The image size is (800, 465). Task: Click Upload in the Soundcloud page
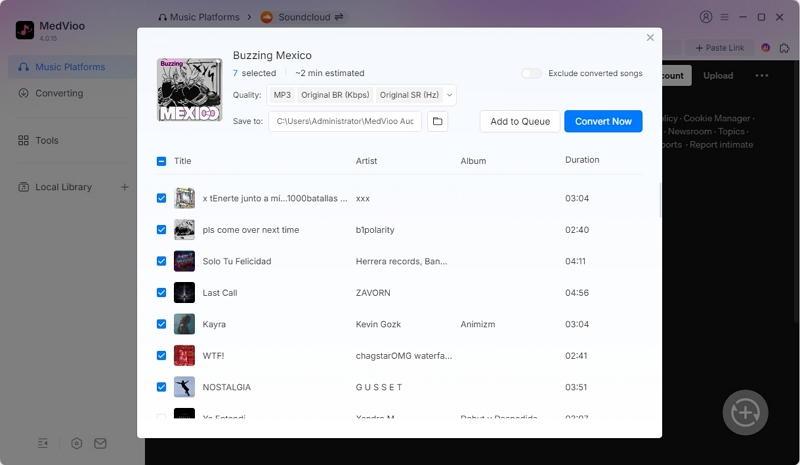coord(718,76)
